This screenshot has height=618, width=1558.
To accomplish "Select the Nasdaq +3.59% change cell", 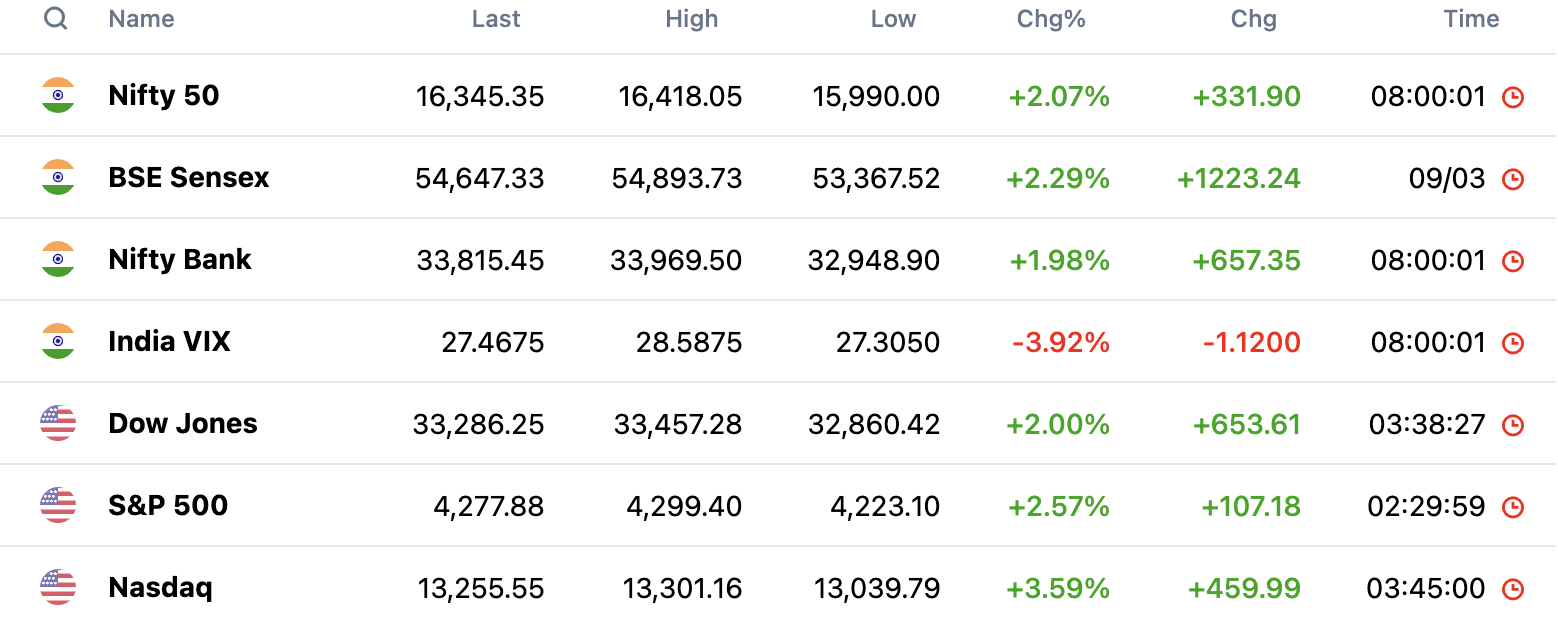I will point(1058,588).
